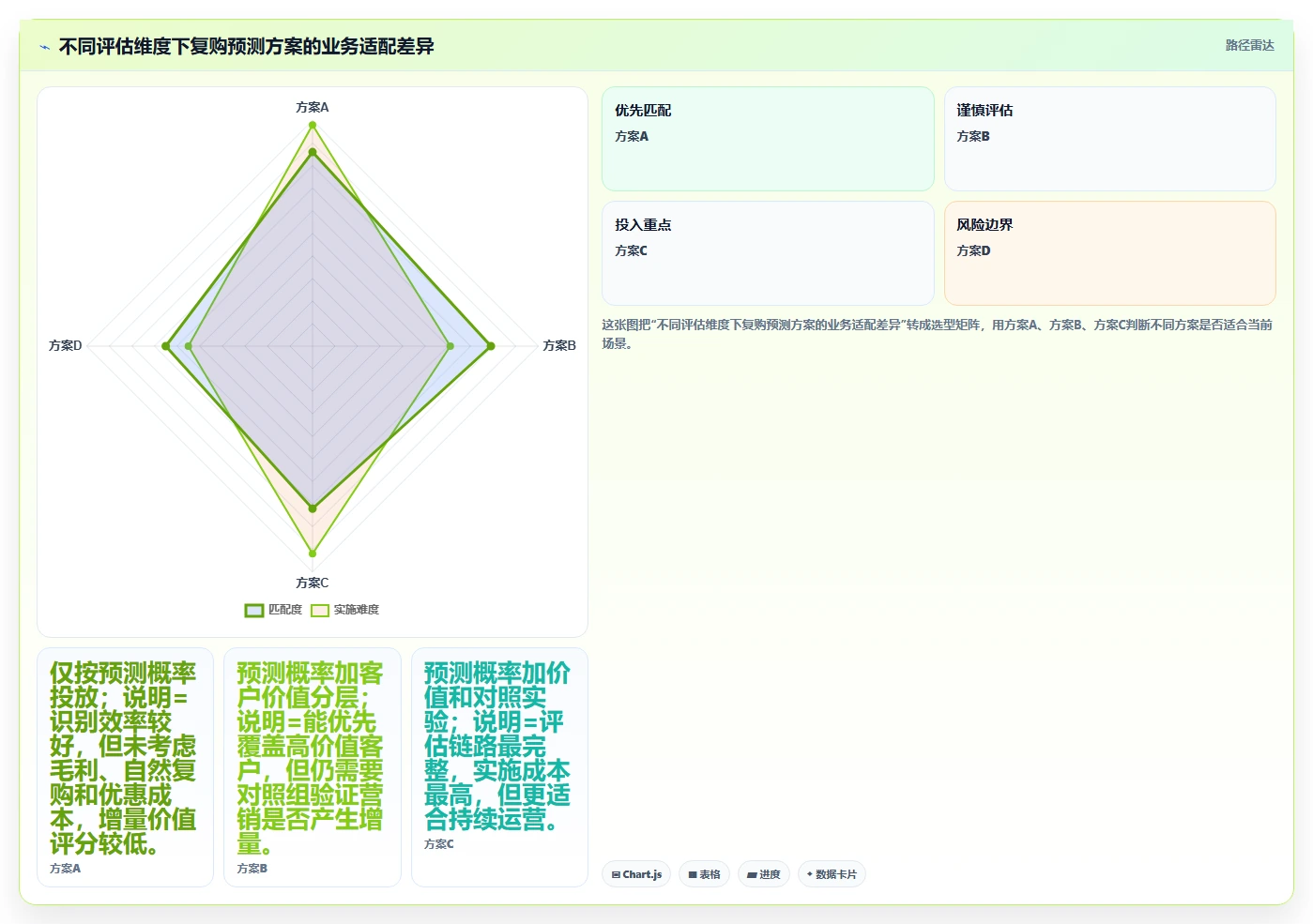Click the 路径雷达 tag in the header
The image size is (1313, 924).
coord(1249,45)
